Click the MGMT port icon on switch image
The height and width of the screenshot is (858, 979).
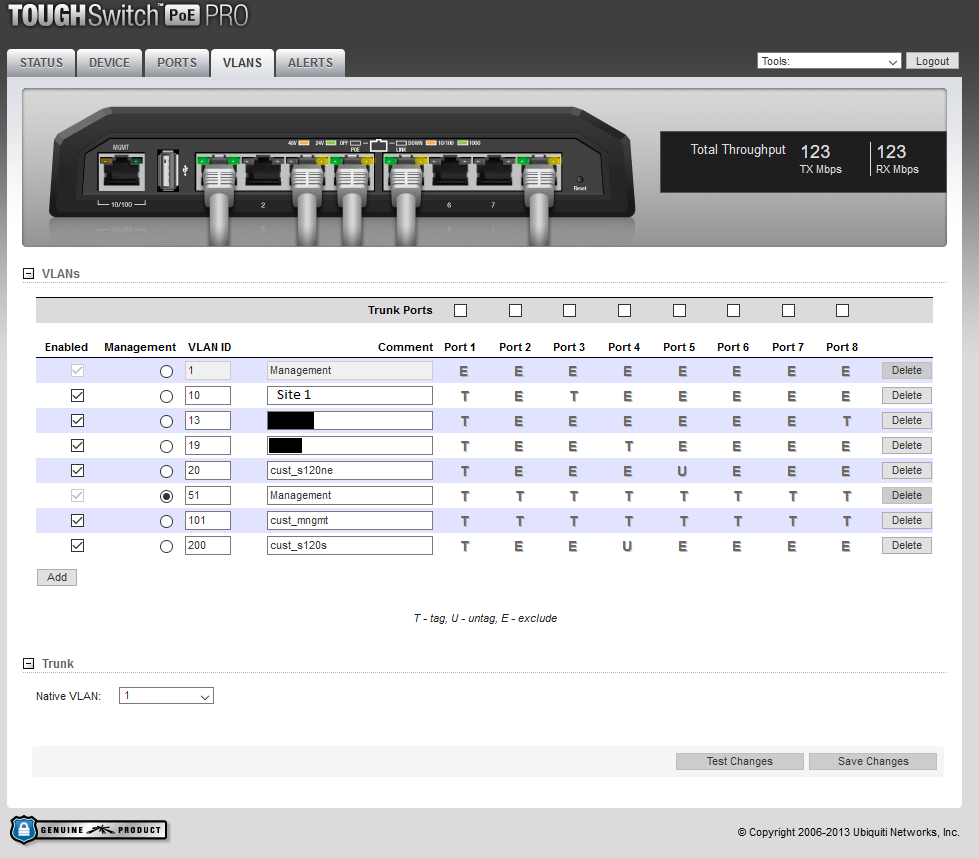coord(122,175)
